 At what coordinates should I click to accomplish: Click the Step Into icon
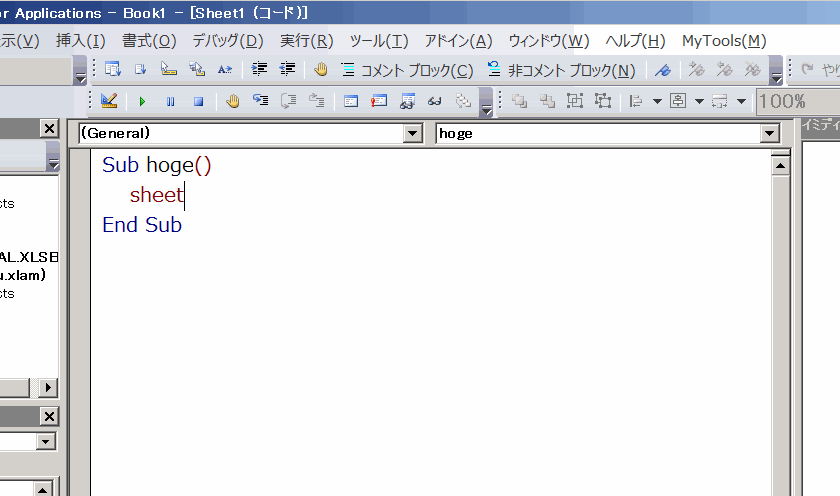pyautogui.click(x=260, y=101)
